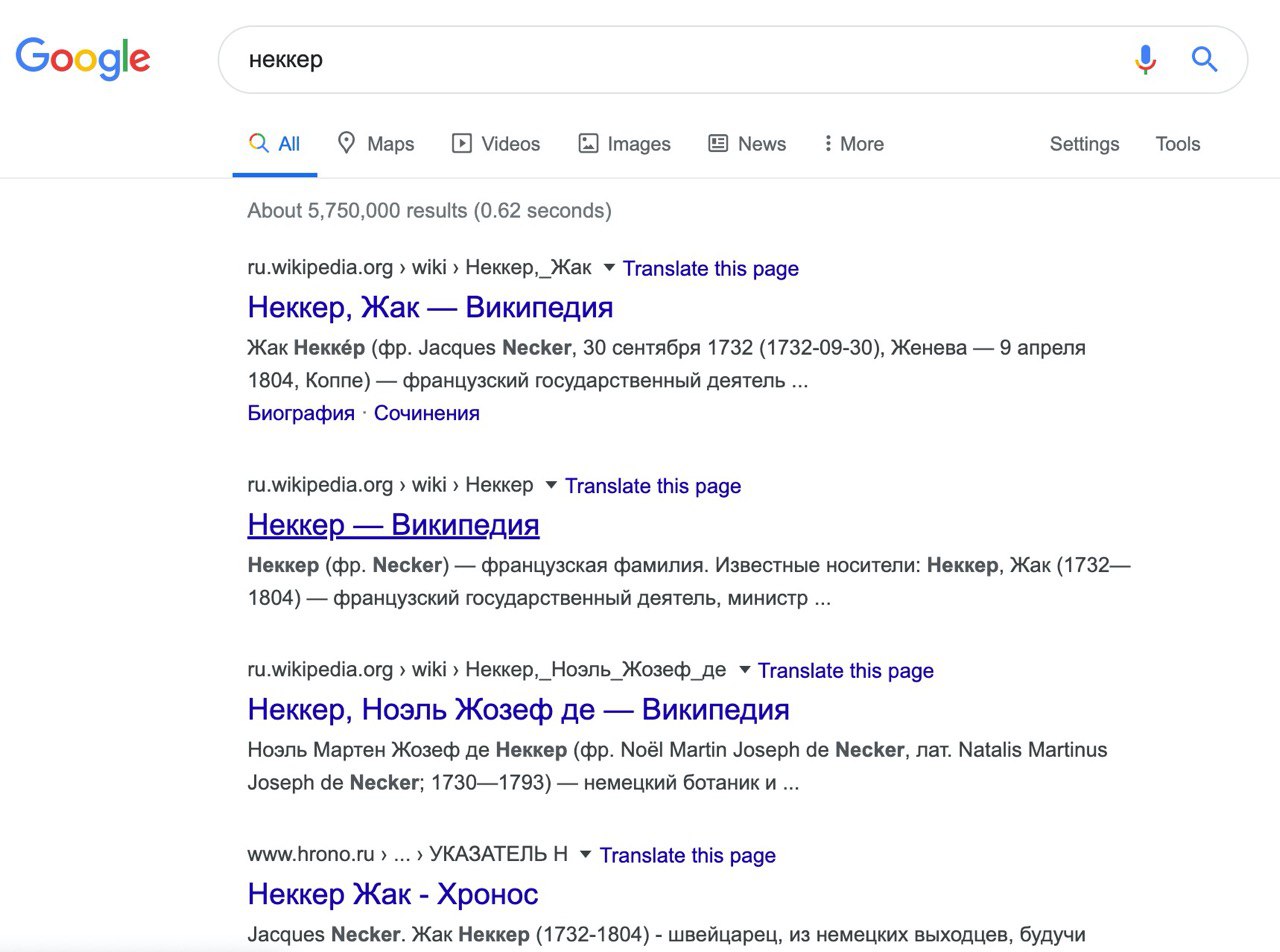The width and height of the screenshot is (1280, 952).
Task: Expand dropdown arrow beside hrono.ru URL
Action: click(x=586, y=855)
